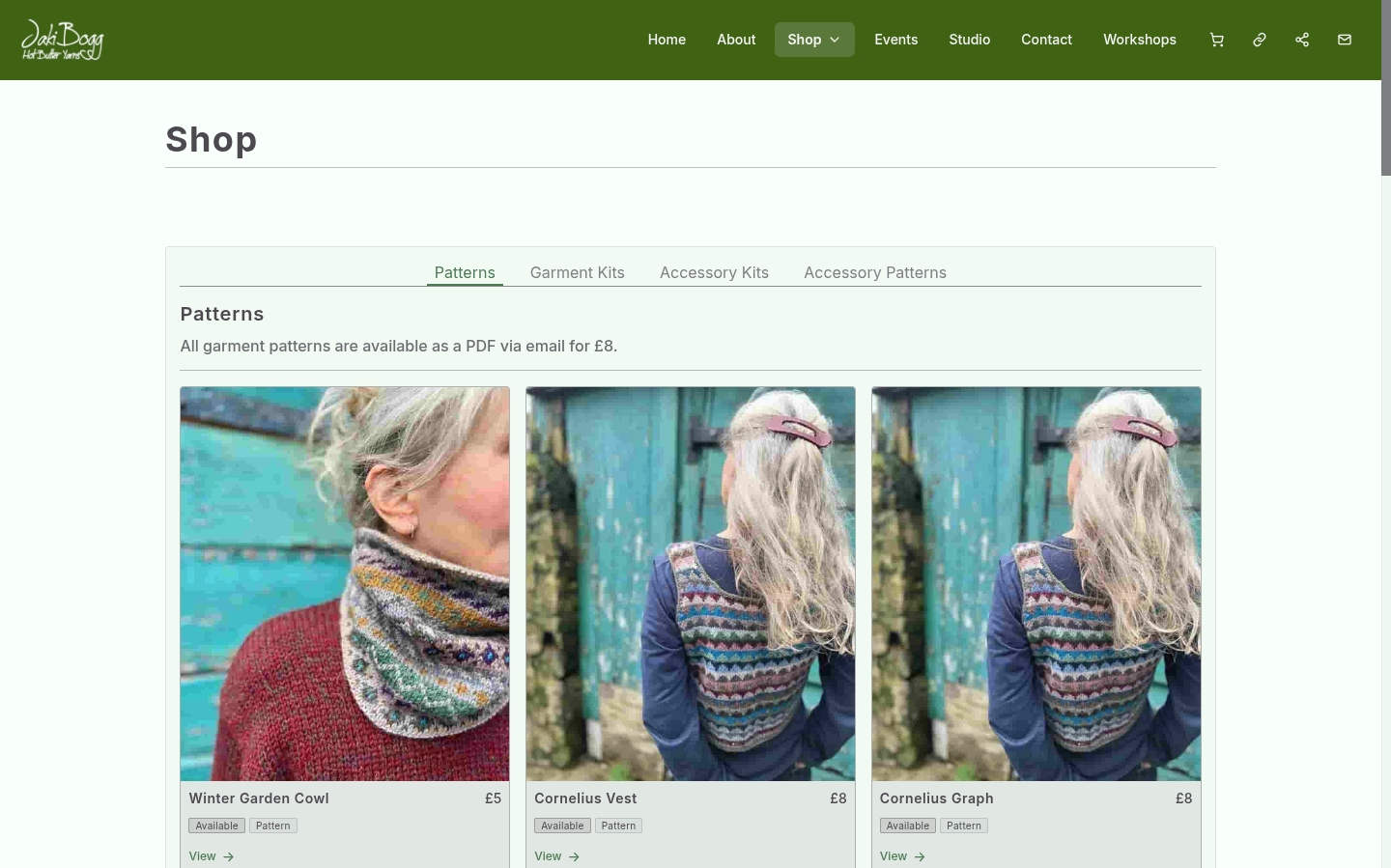
Task: View the Cornelius Vest pattern
Action: coord(557,856)
